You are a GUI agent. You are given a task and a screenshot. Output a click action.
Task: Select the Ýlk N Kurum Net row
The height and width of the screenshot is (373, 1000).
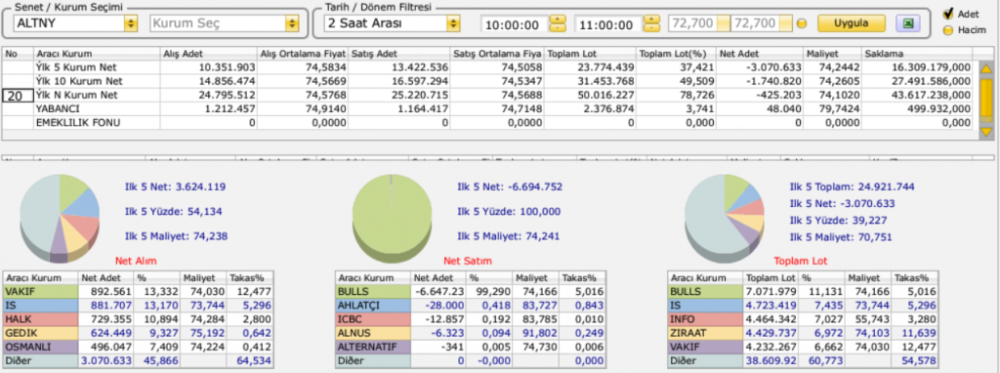tap(488, 95)
